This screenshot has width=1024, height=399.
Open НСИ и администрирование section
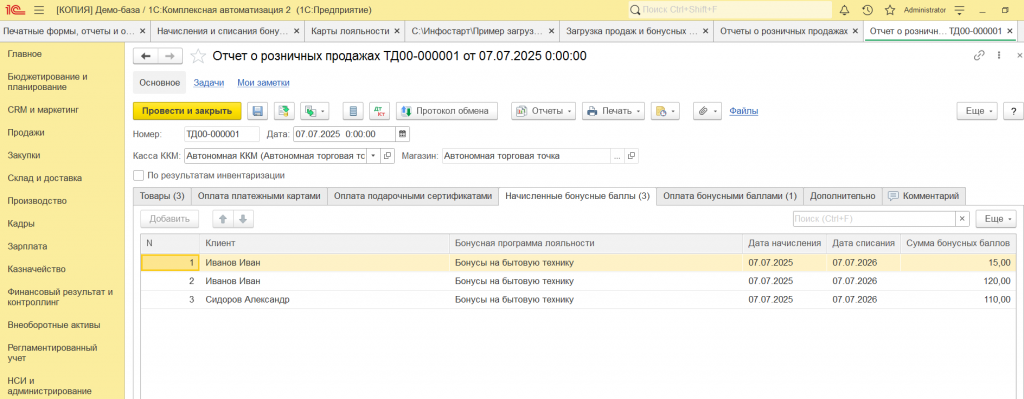coord(49,385)
